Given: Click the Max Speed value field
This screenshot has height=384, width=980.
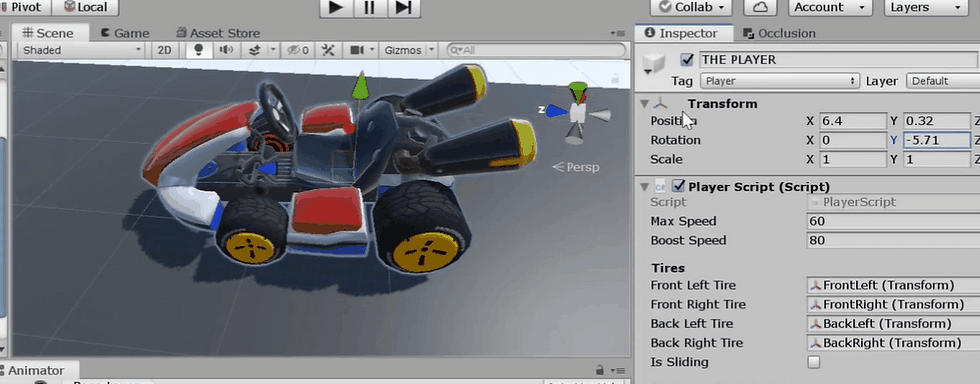Looking at the screenshot, I should (x=893, y=221).
